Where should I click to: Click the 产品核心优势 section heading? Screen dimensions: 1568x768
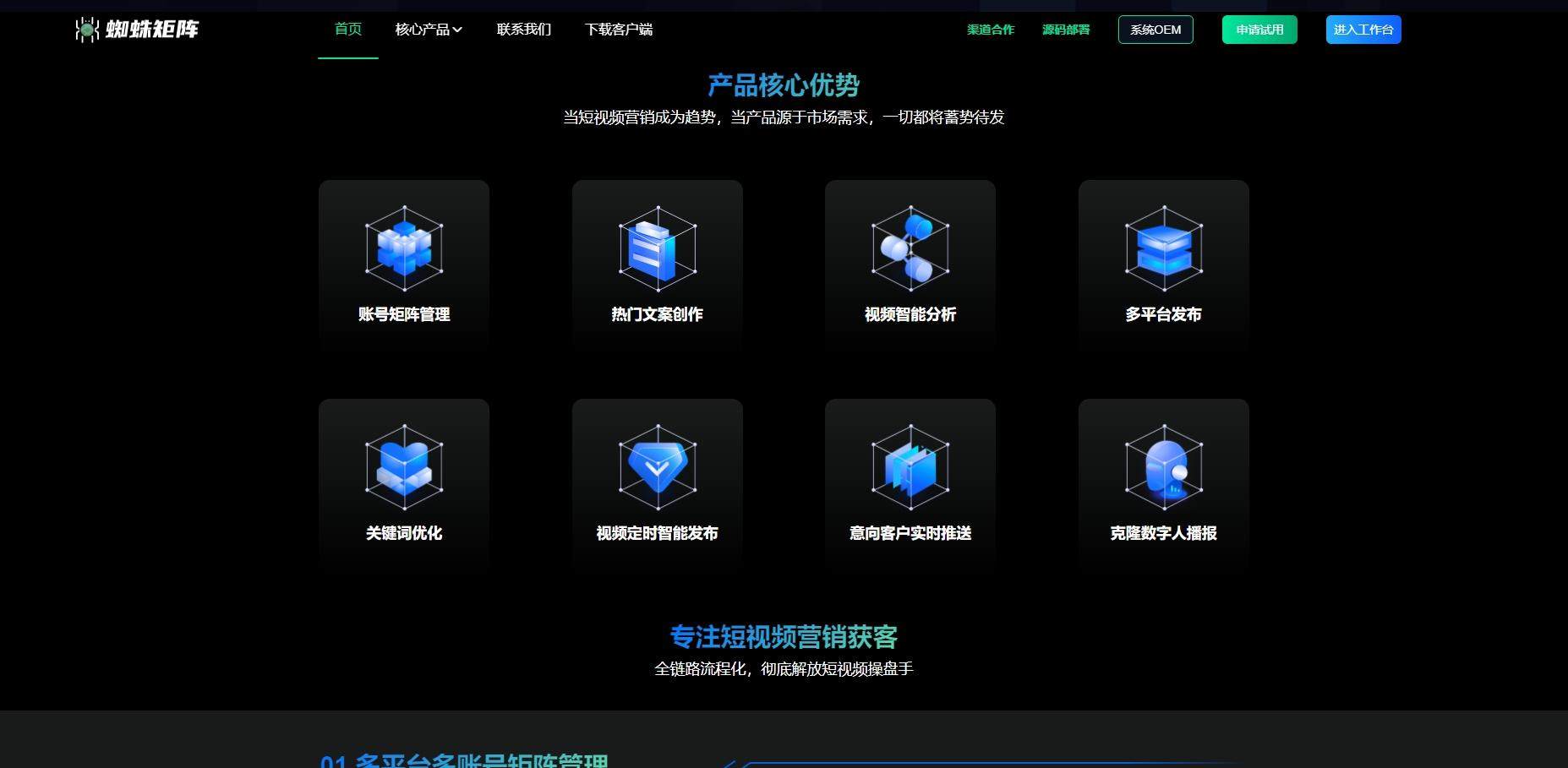(784, 85)
